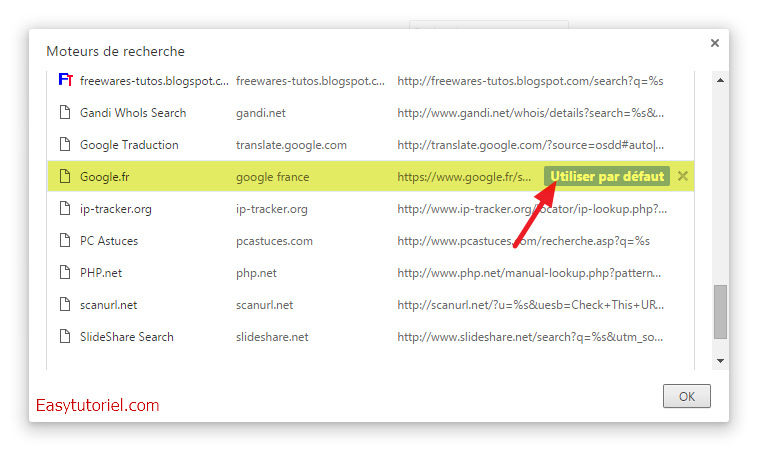Click the scanurl.net Check+This+UR... URL
Image resolution: width=769 pixels, height=450 pixels.
point(531,305)
